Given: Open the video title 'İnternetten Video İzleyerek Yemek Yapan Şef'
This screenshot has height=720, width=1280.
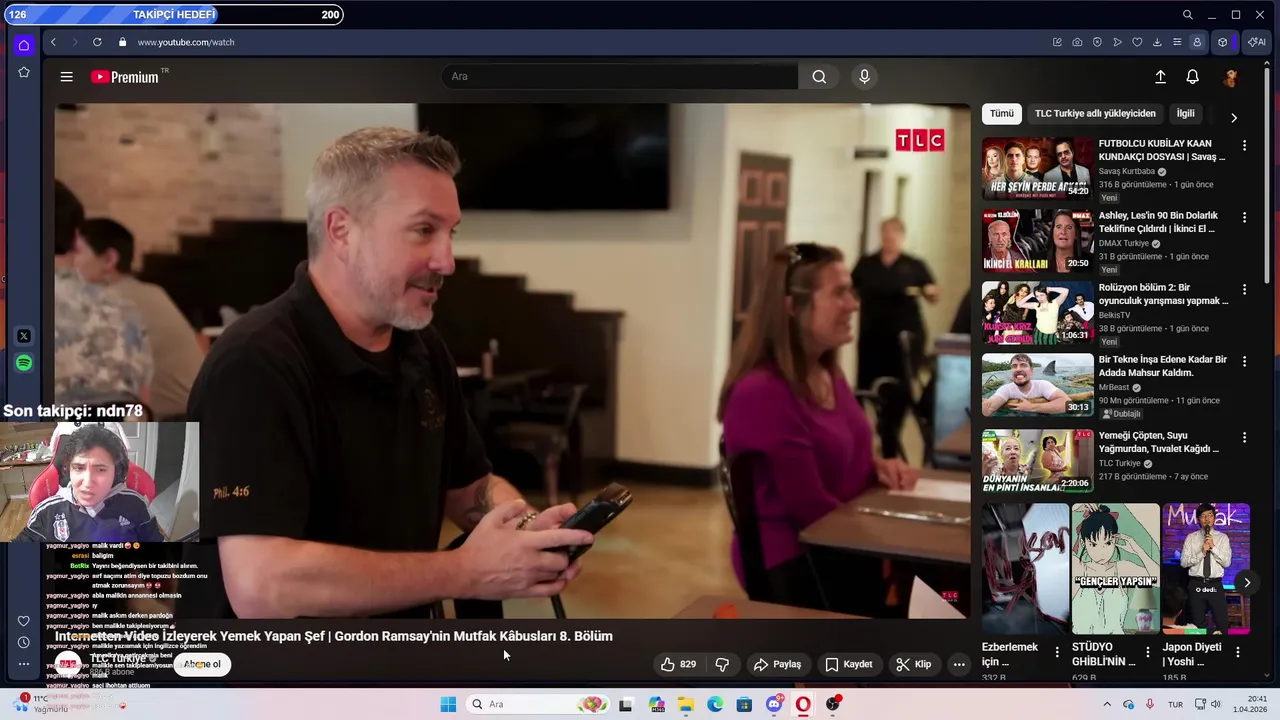Looking at the screenshot, I should (x=334, y=636).
